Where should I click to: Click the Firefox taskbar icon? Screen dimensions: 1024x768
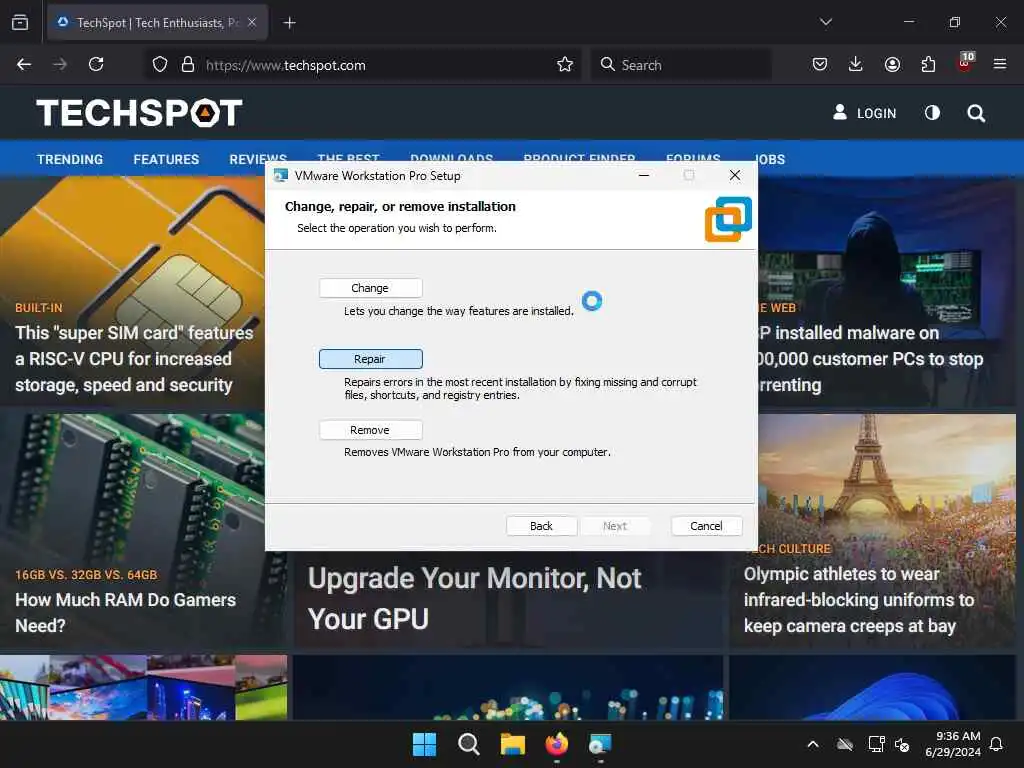point(556,744)
